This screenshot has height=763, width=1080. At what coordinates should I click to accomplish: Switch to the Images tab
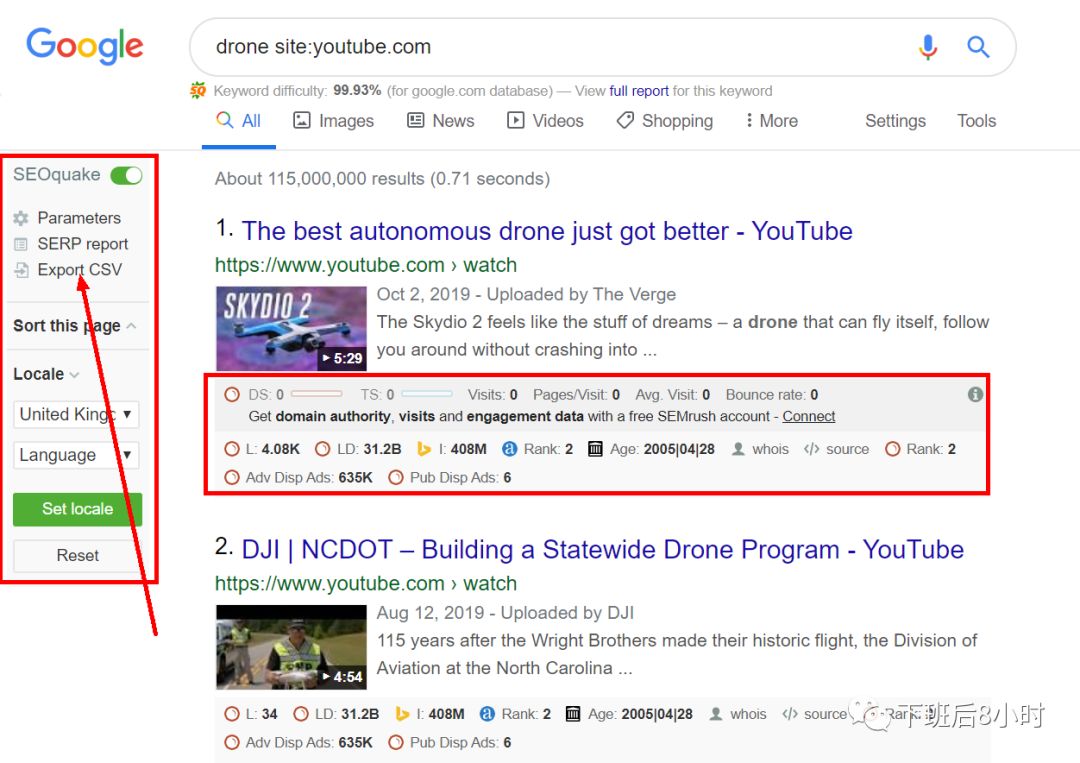point(333,121)
